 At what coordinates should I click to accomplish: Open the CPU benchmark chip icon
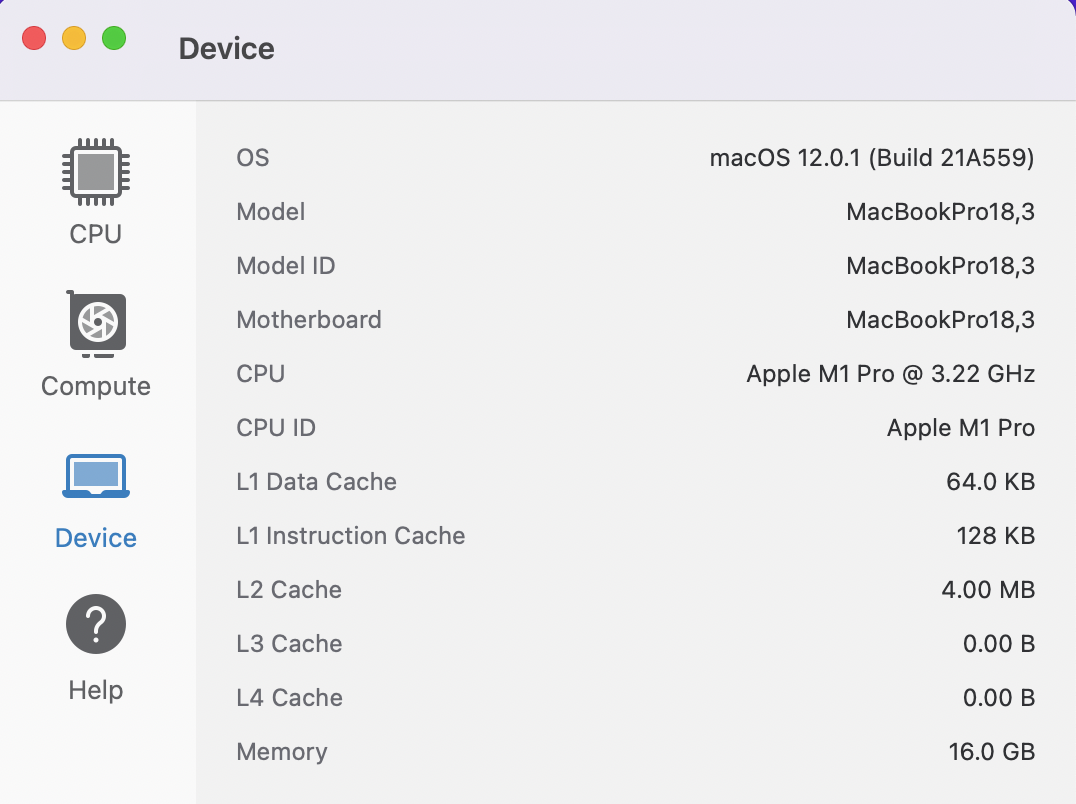[x=96, y=172]
